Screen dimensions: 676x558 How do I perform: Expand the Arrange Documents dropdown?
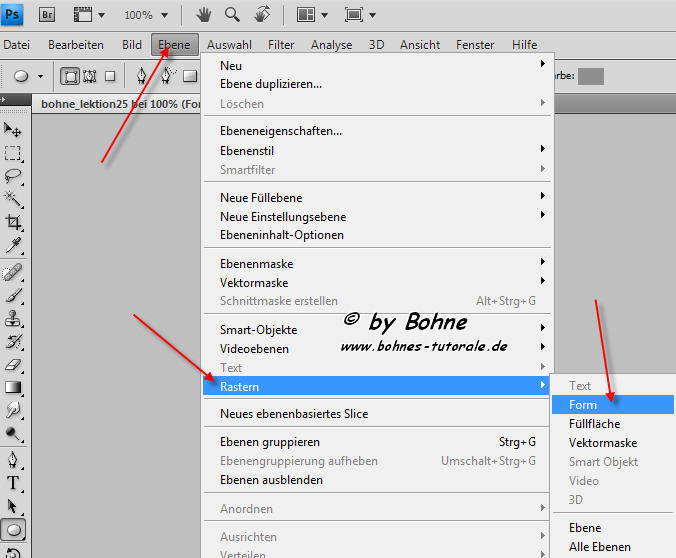coord(312,15)
